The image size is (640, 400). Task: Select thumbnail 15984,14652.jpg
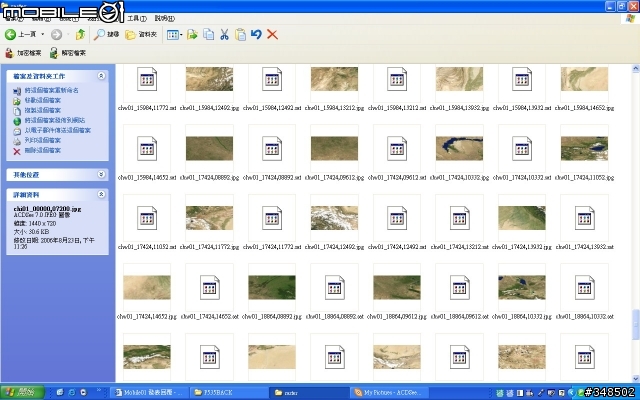[x=584, y=79]
